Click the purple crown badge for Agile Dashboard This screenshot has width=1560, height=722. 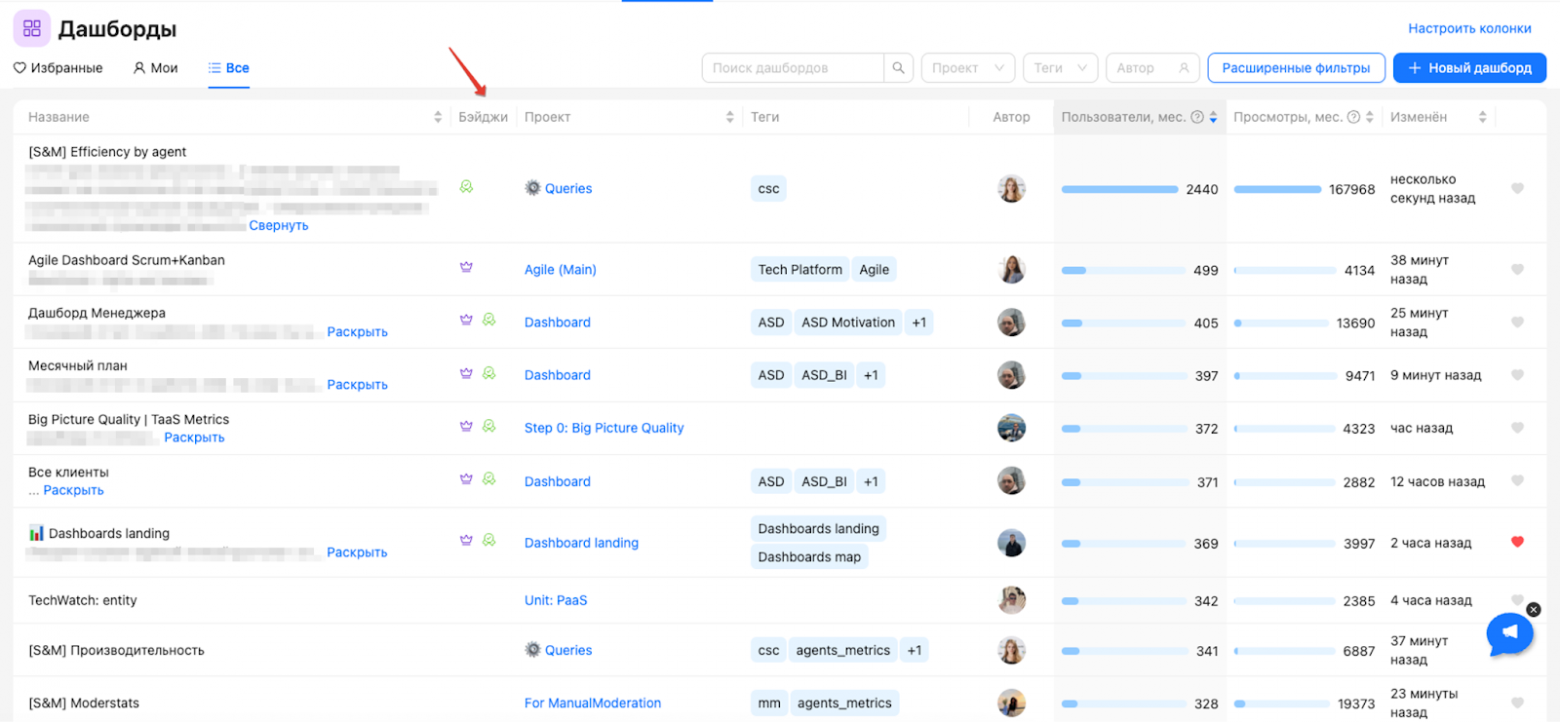click(x=465, y=267)
